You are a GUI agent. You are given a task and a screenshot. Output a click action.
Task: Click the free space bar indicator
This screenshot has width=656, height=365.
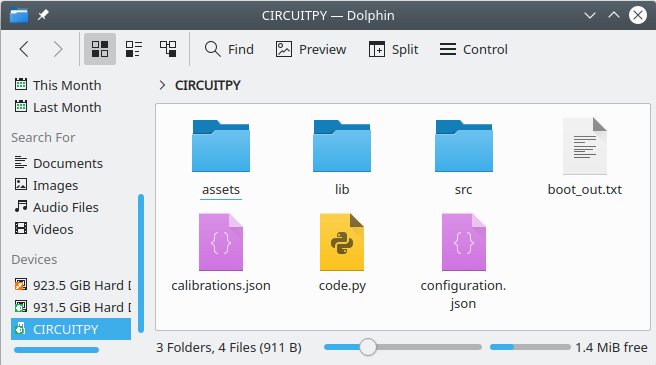(x=530, y=347)
